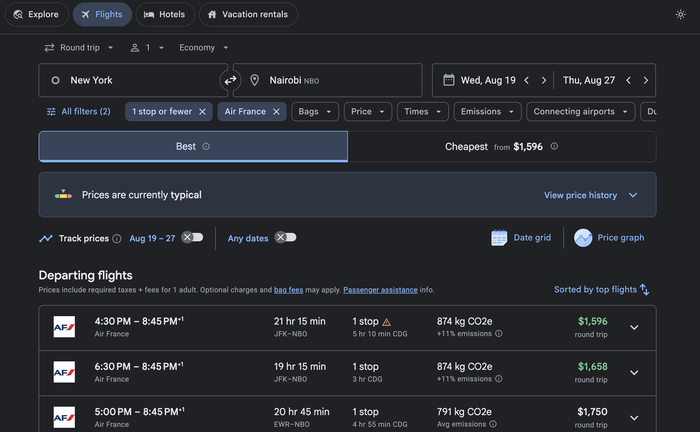Toggle price tracking for Any dates
Viewport: 700px width, 432px height.
tap(286, 237)
